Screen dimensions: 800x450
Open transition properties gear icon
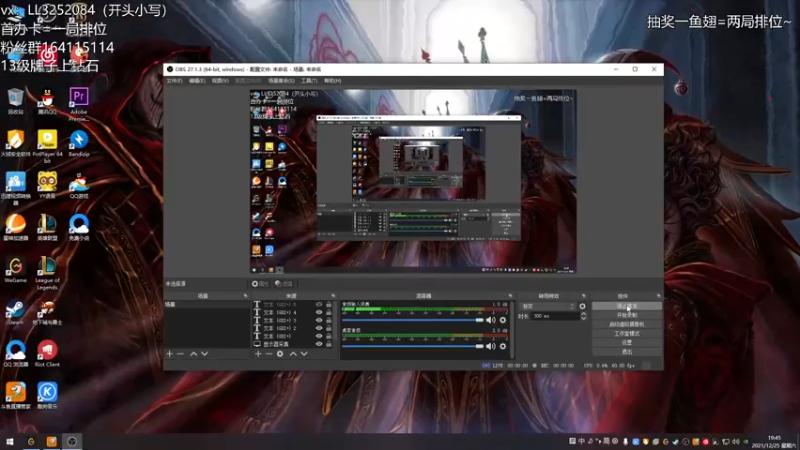[x=582, y=306]
